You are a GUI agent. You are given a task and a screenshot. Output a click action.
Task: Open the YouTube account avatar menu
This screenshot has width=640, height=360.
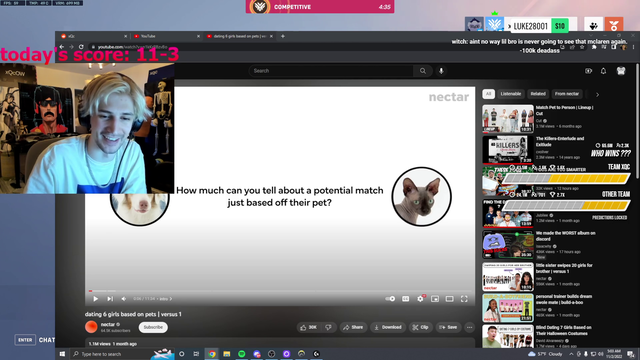[x=621, y=71]
